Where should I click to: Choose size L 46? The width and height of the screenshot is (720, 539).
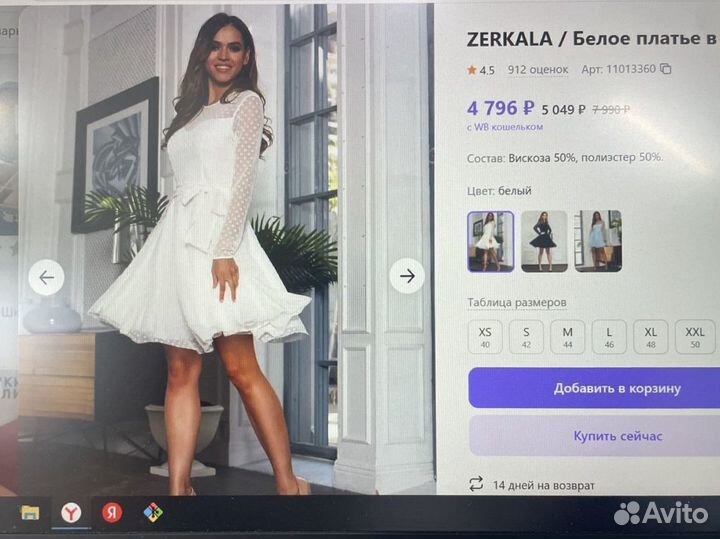point(609,337)
